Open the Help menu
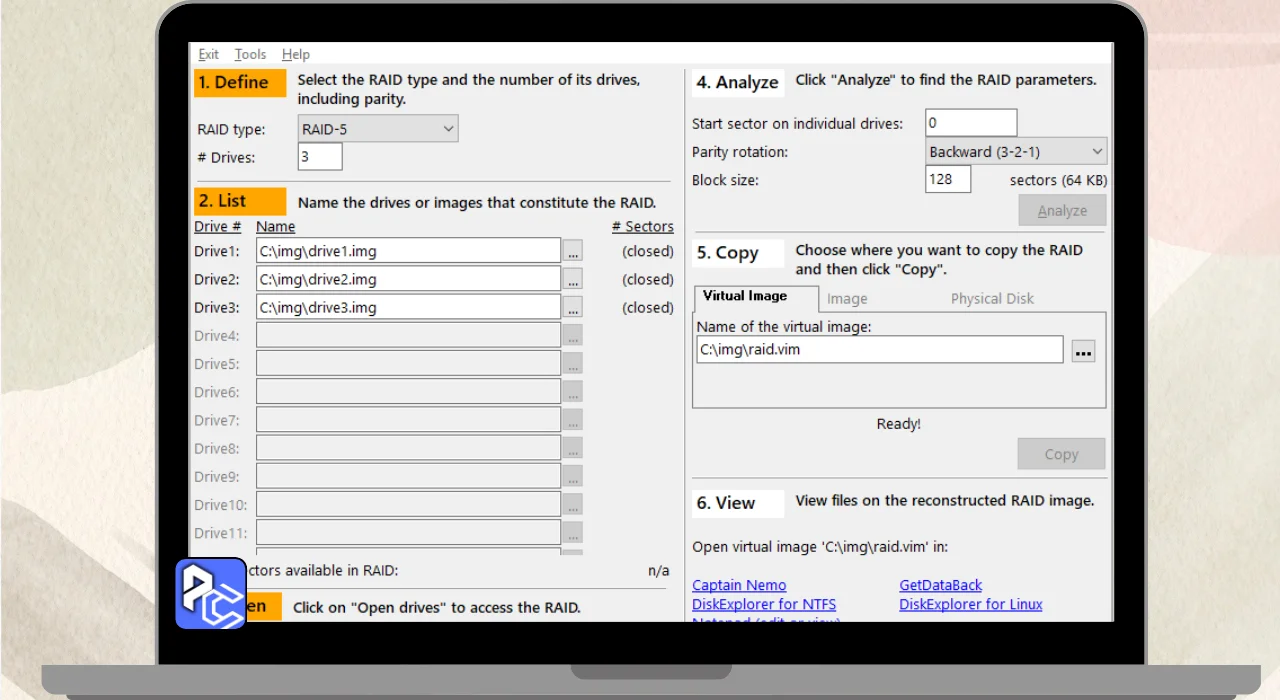Viewport: 1280px width, 700px height. coord(295,54)
